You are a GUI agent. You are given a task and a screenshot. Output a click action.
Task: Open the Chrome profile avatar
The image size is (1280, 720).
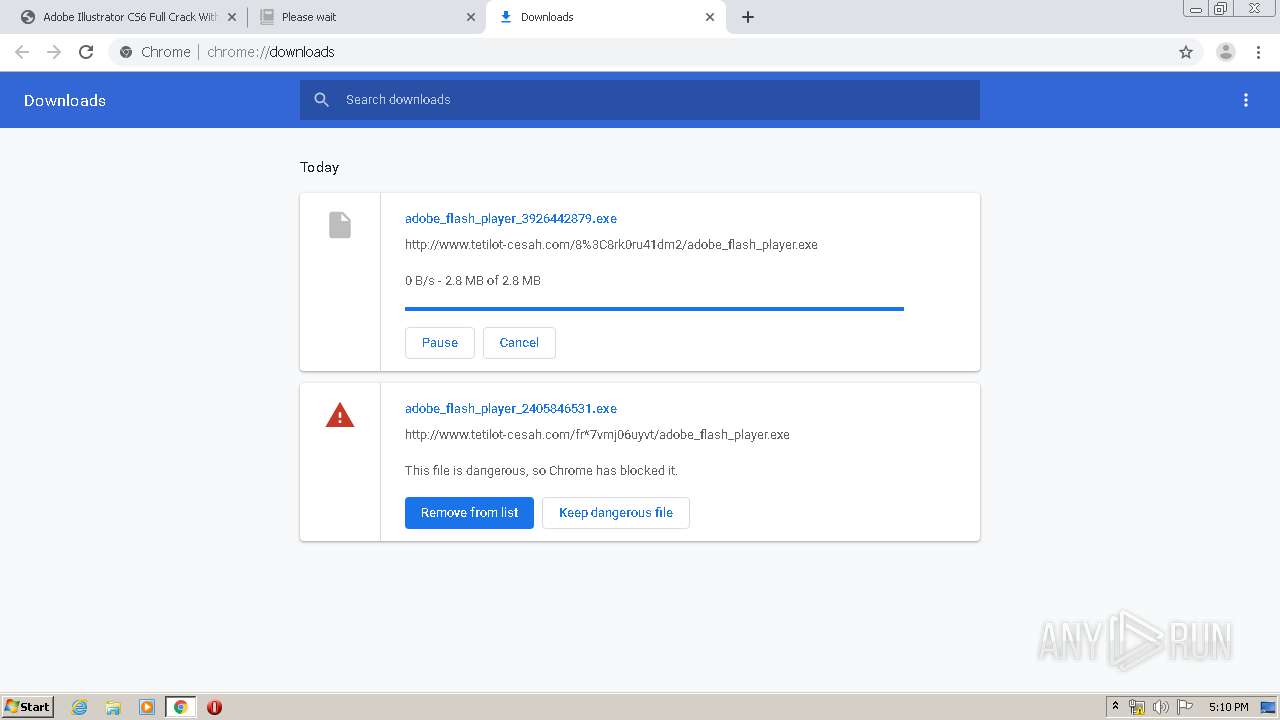click(x=1225, y=52)
